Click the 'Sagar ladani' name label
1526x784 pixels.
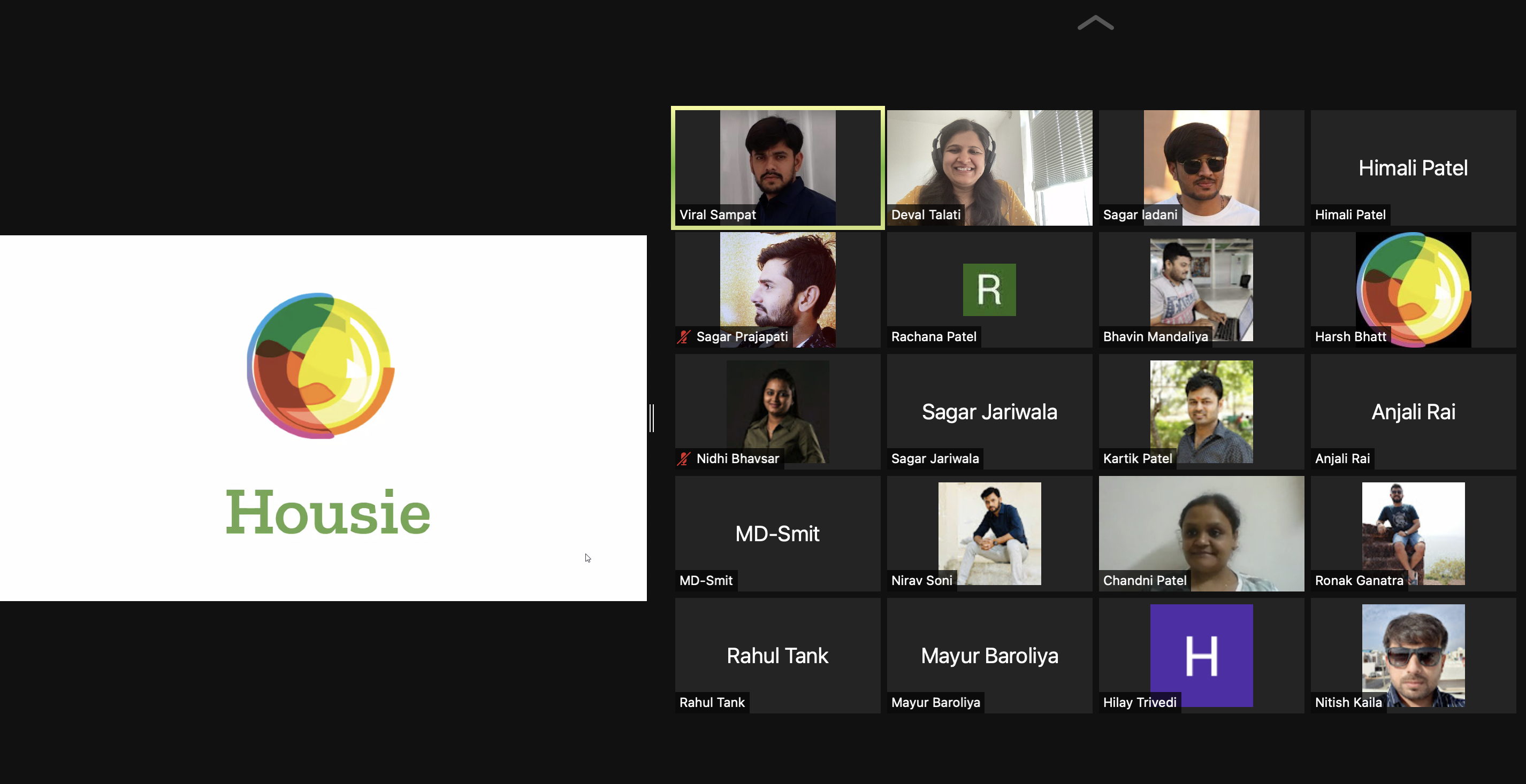pyautogui.click(x=1140, y=215)
